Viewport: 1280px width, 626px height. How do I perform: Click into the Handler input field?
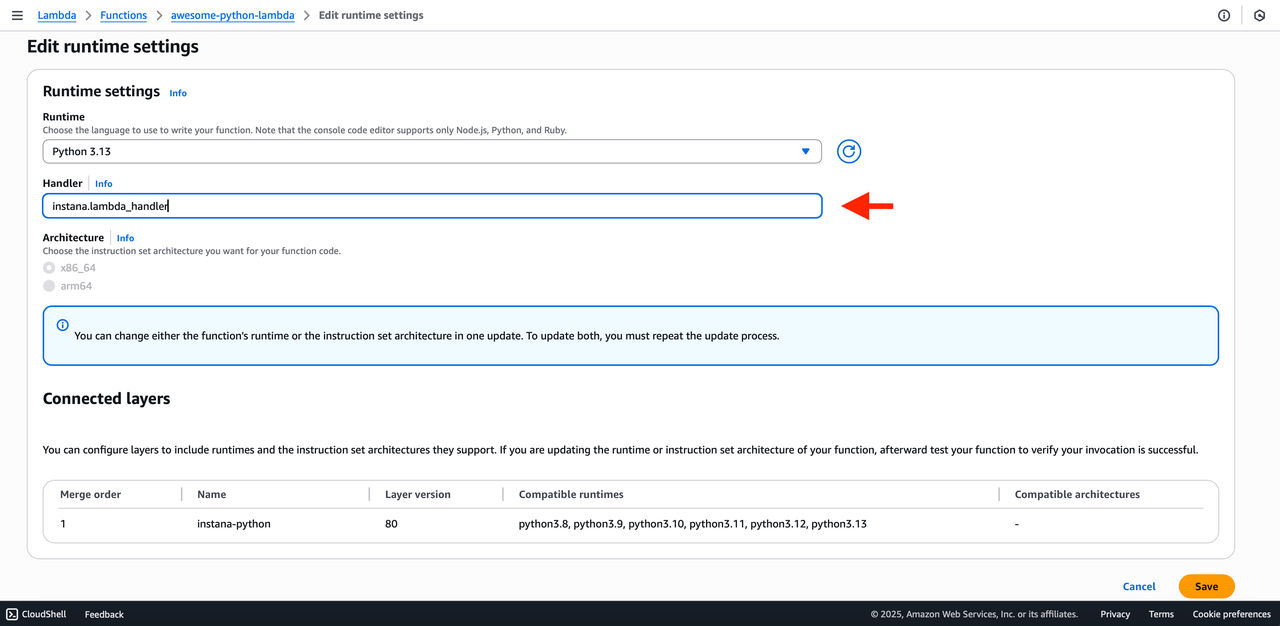[432, 206]
